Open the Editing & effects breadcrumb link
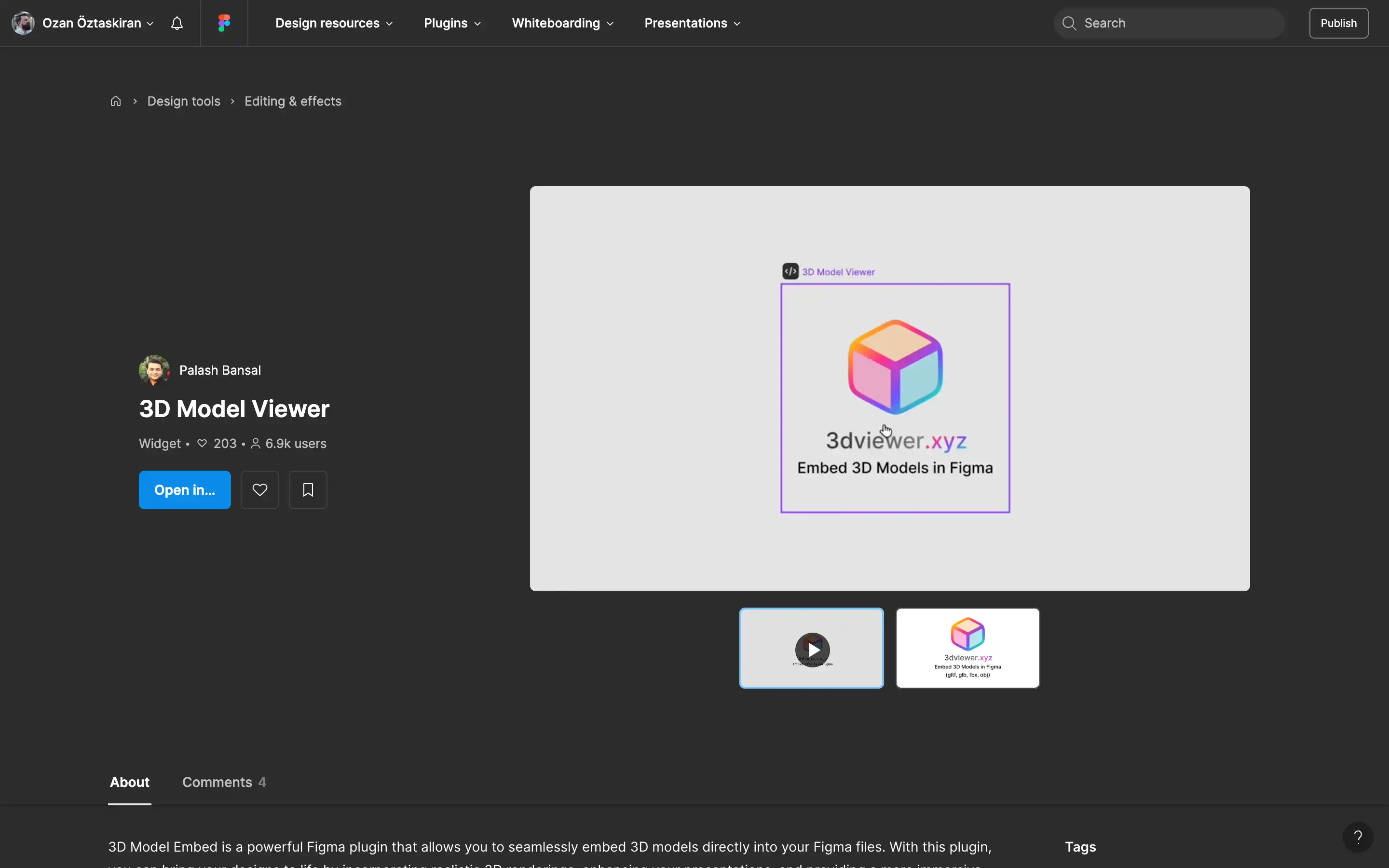The image size is (1389, 868). [293, 101]
